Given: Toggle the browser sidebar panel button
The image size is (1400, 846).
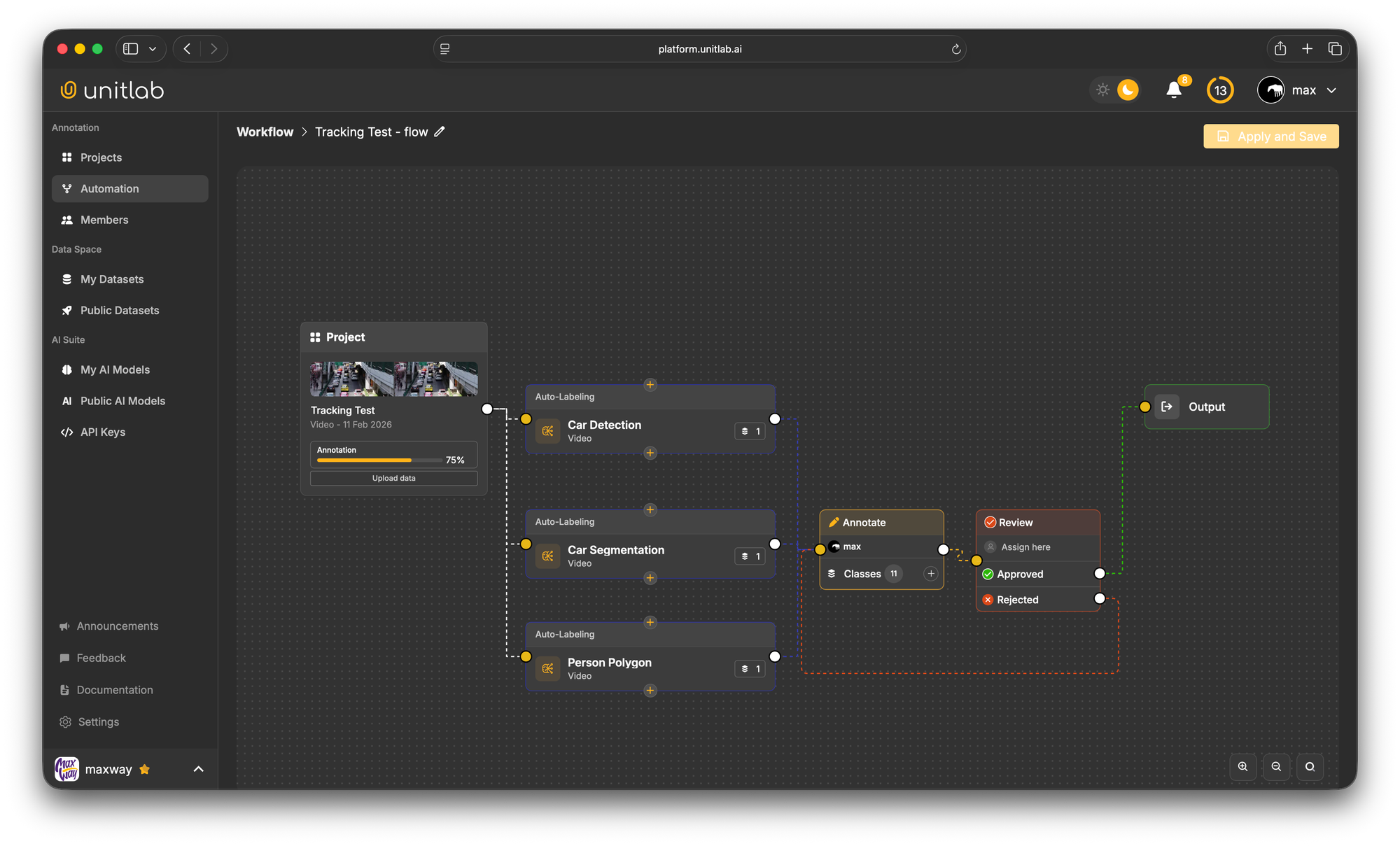Looking at the screenshot, I should point(130,49).
